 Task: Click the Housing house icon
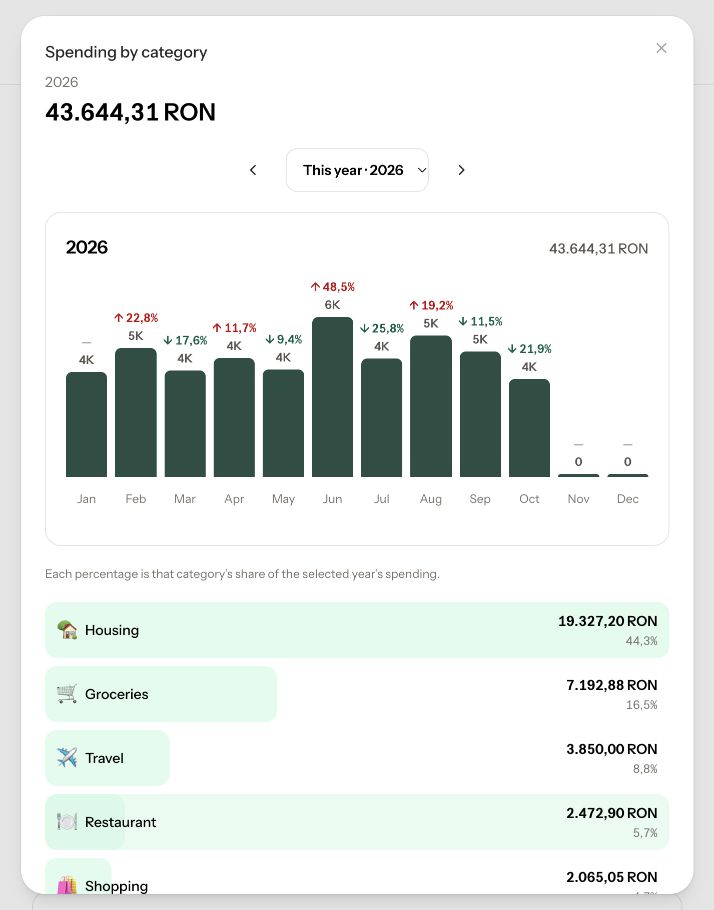click(67, 630)
